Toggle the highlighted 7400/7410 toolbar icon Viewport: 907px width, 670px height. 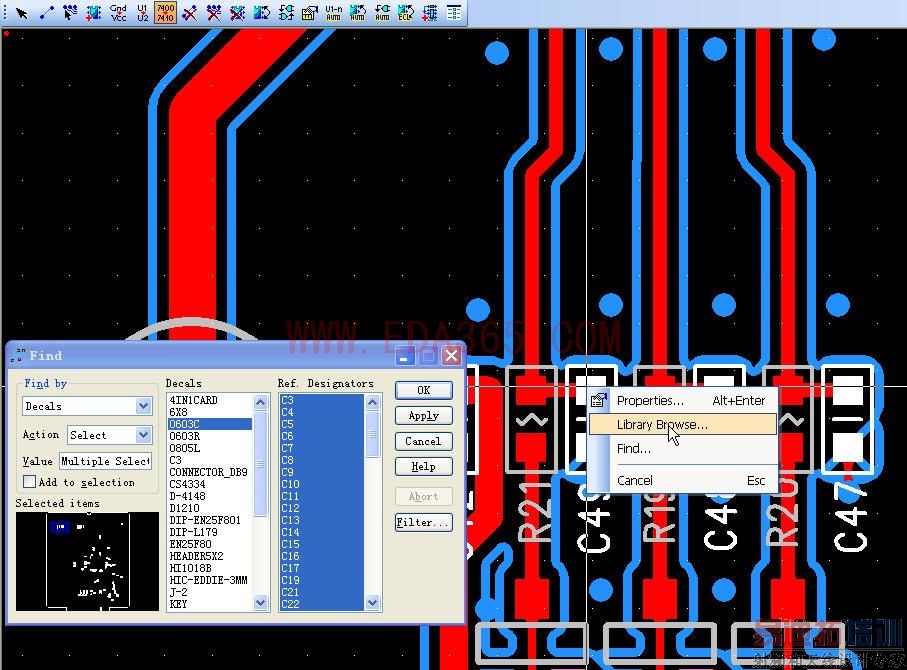166,13
